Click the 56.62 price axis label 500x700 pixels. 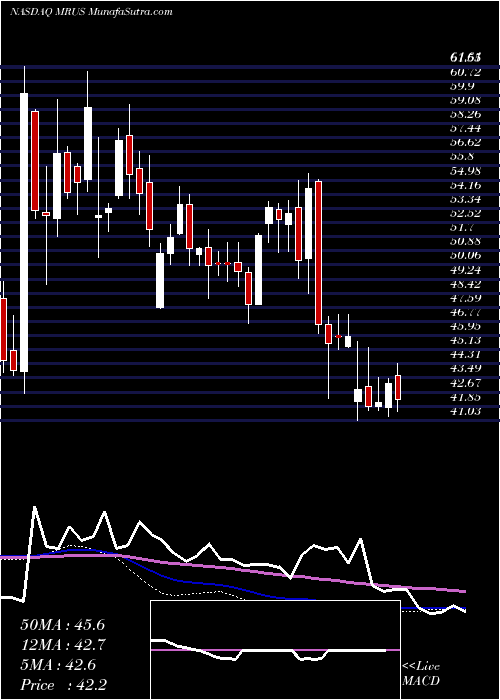466,142
